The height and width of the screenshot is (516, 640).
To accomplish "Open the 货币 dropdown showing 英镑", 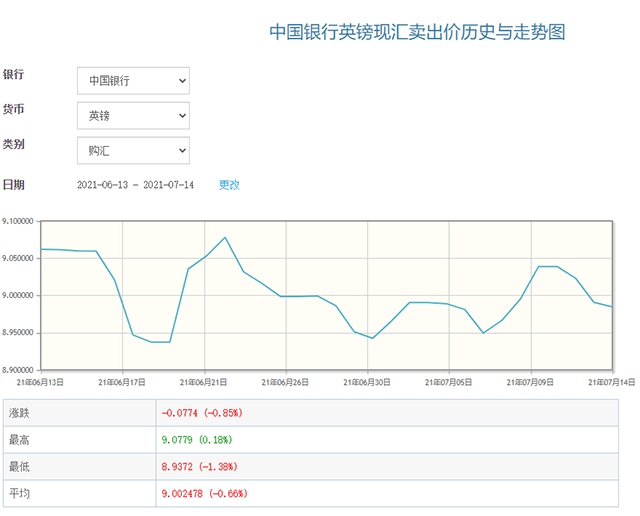I will 133,116.
